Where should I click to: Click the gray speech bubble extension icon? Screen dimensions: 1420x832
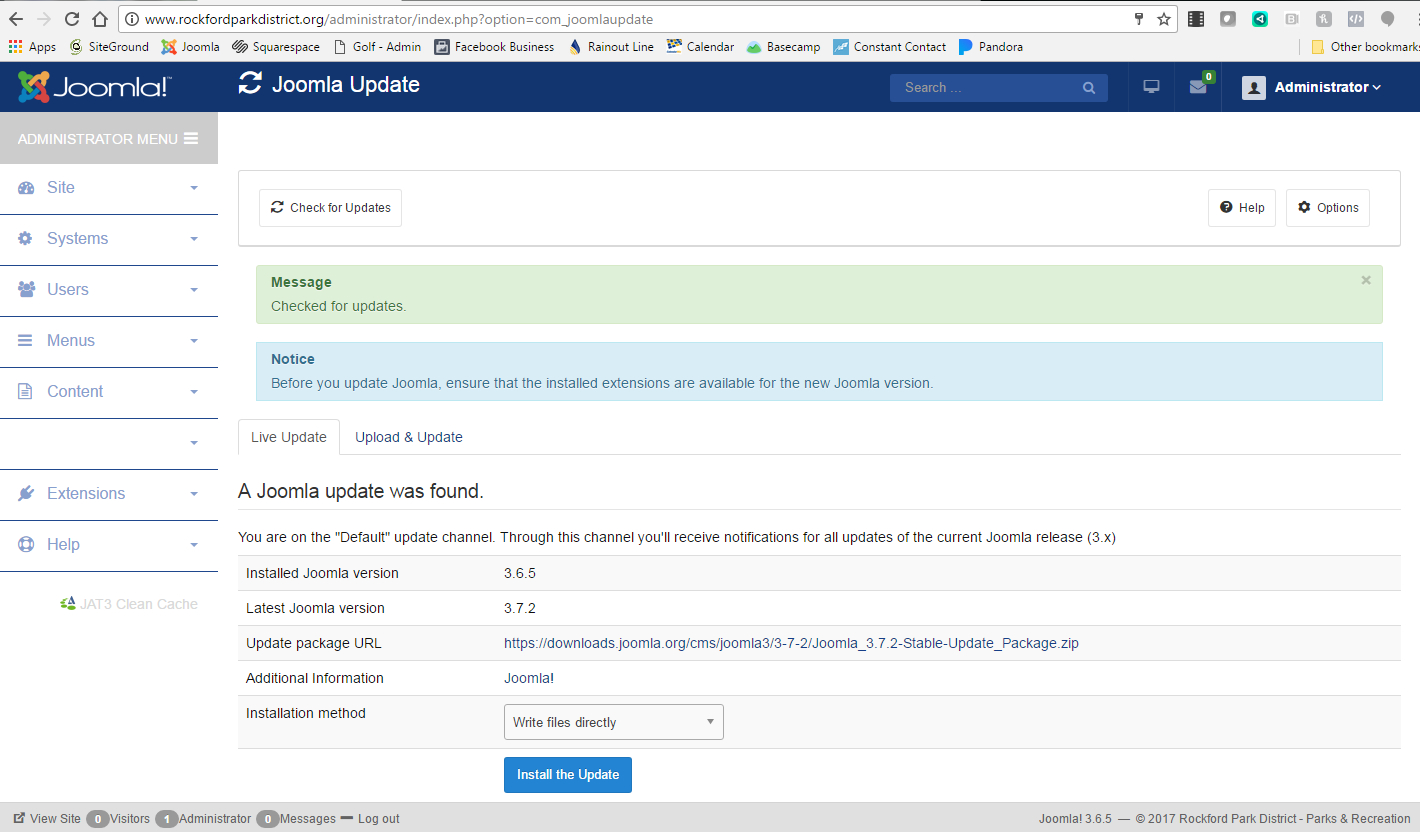(1388, 19)
